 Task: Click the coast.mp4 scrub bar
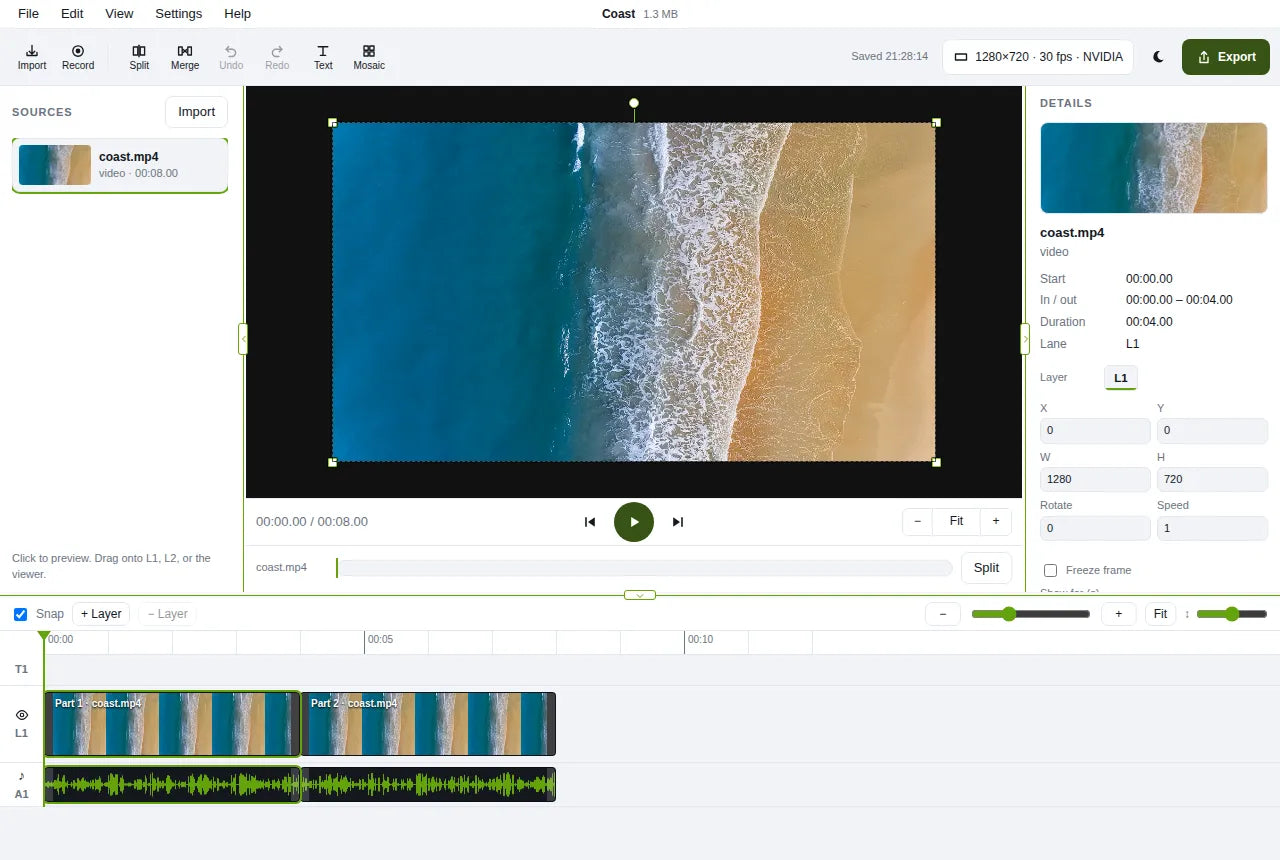tap(644, 568)
